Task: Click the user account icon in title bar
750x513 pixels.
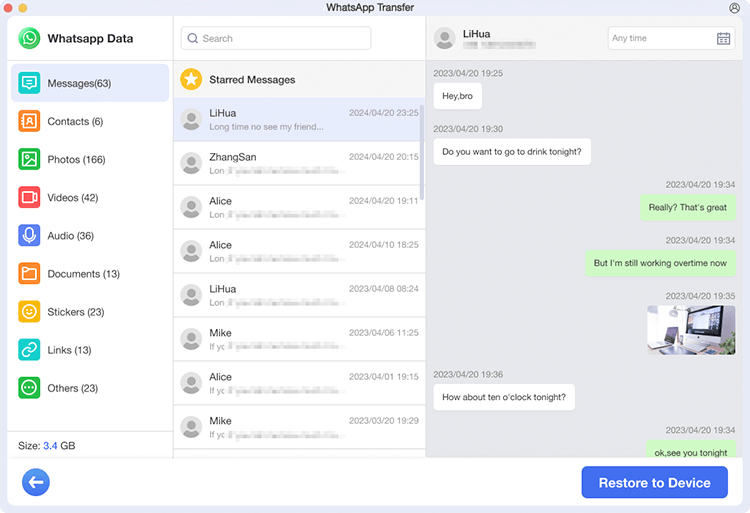Action: pyautogui.click(x=734, y=8)
